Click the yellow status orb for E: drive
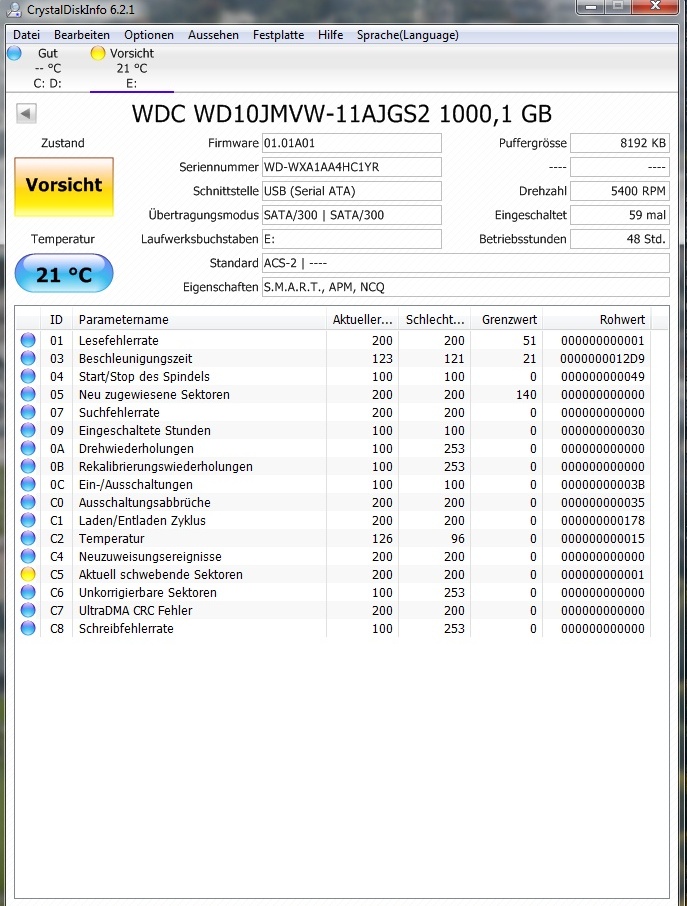 tap(98, 53)
